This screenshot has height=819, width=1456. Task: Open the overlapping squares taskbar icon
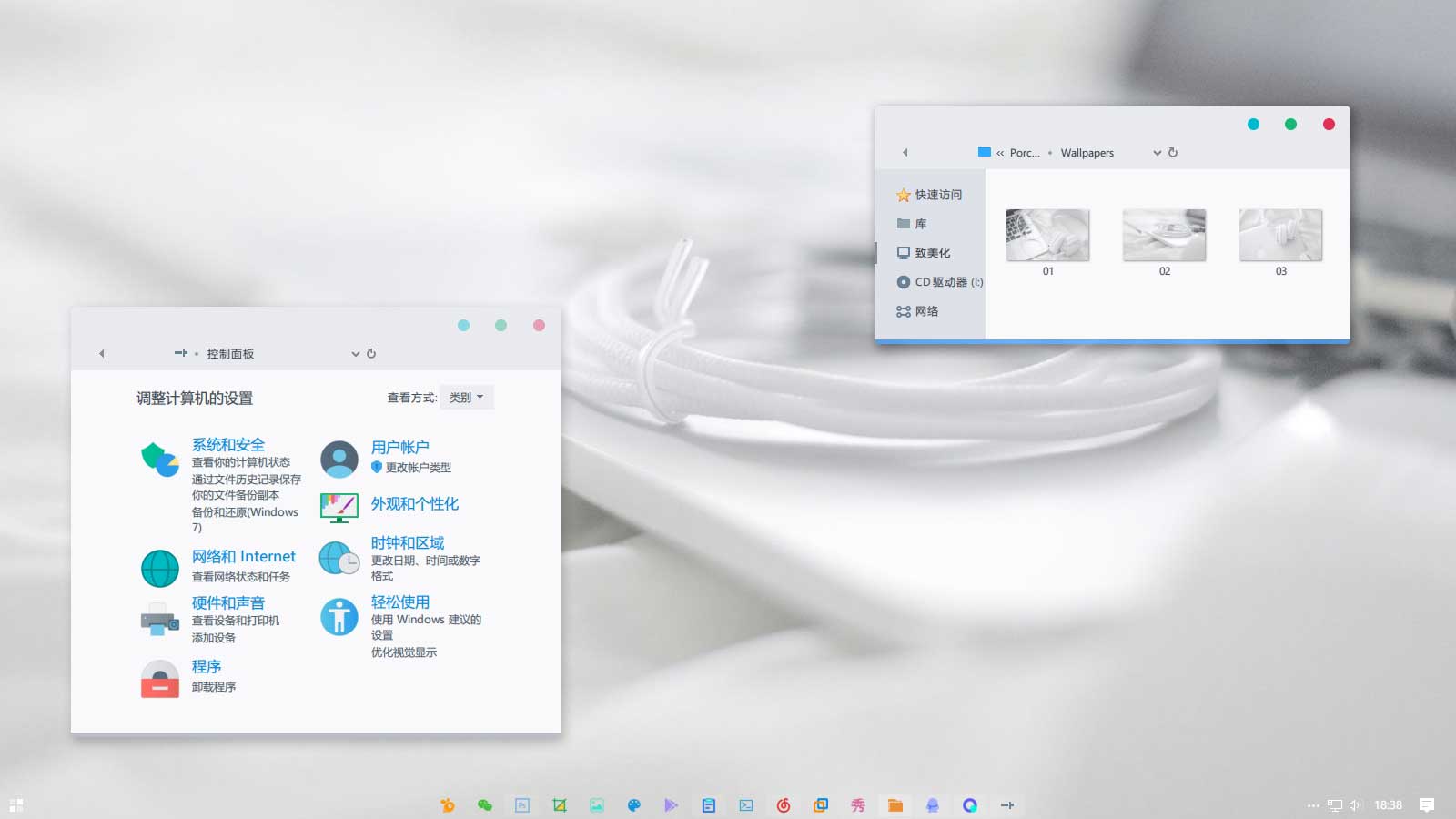click(820, 805)
